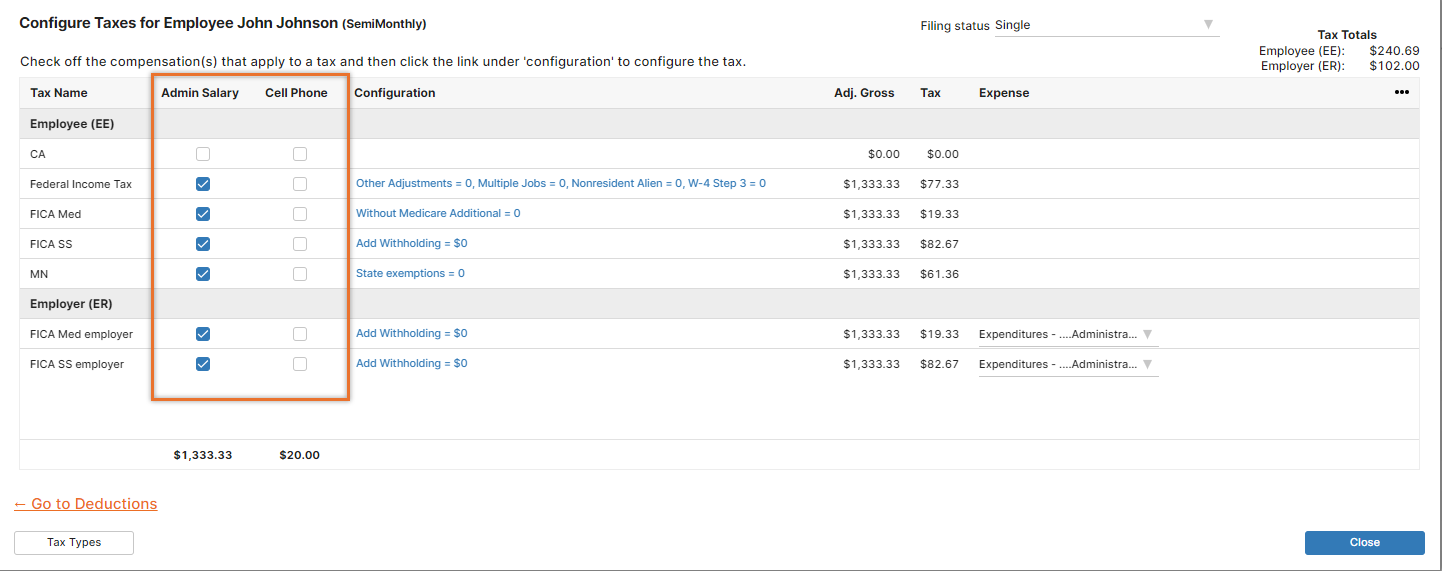Image resolution: width=1442 pixels, height=571 pixels.
Task: Open Federal Income Tax configuration link
Action: tap(561, 184)
